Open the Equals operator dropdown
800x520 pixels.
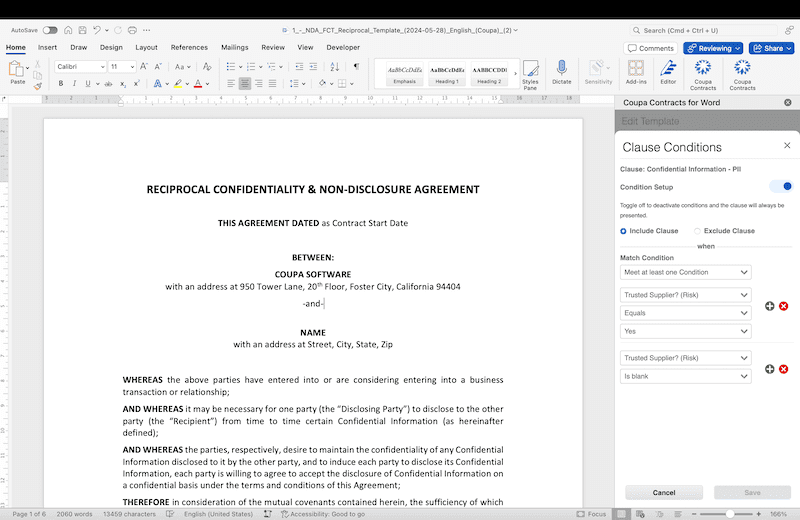coord(685,313)
